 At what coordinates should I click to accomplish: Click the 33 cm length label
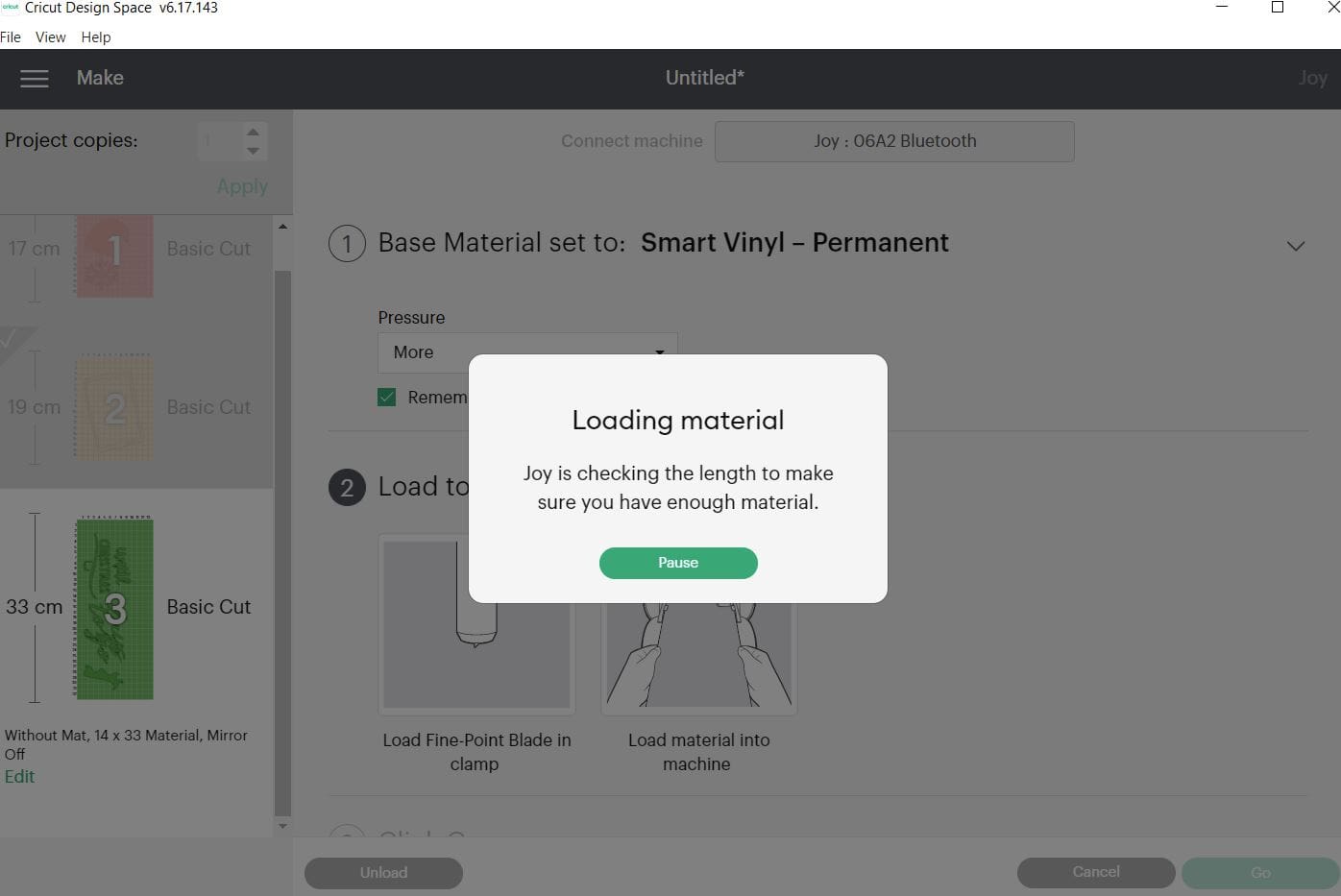coord(34,607)
